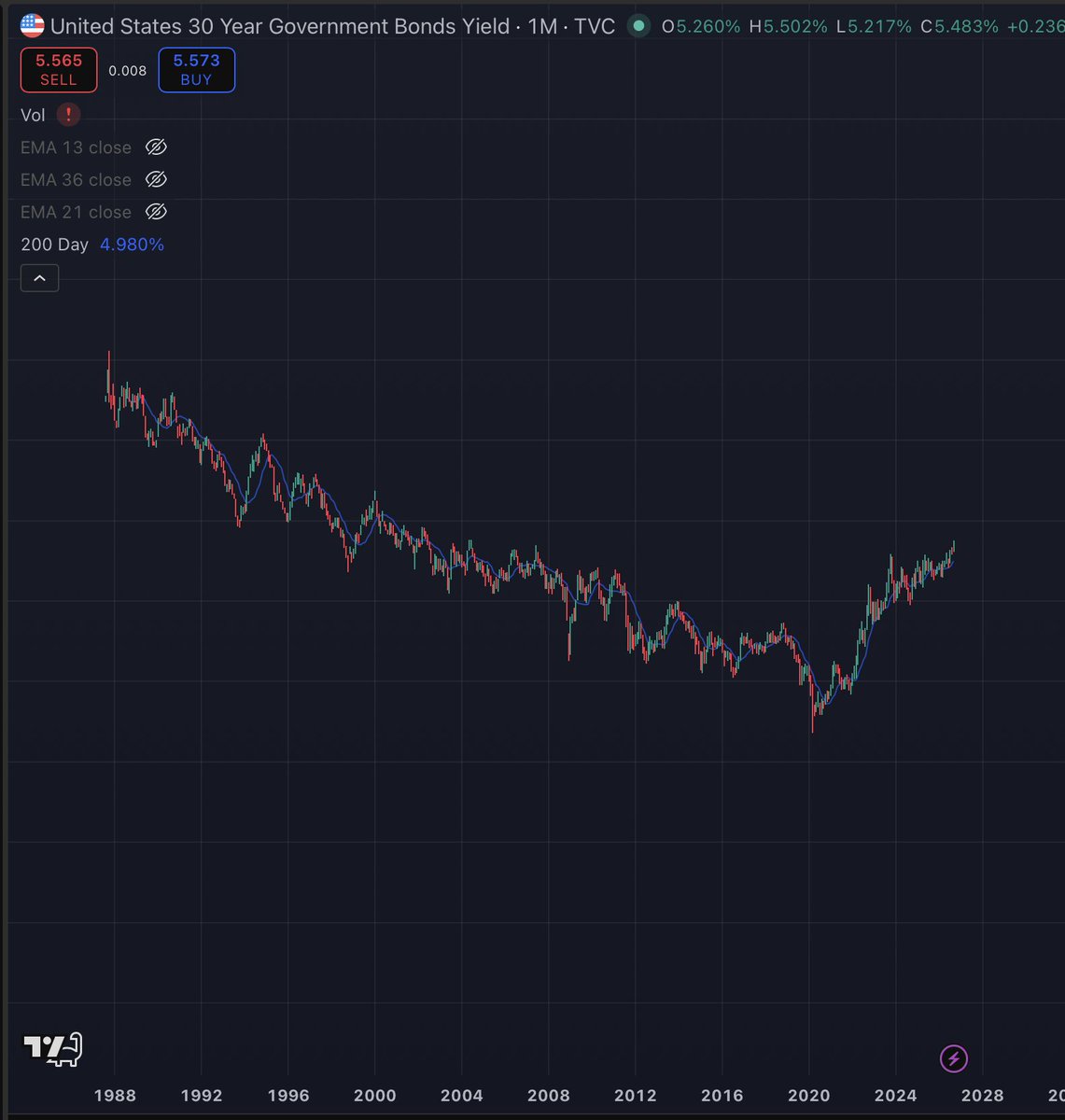Click the low value L5.217%
Image resolution: width=1065 pixels, height=1120 pixels.
click(874, 26)
